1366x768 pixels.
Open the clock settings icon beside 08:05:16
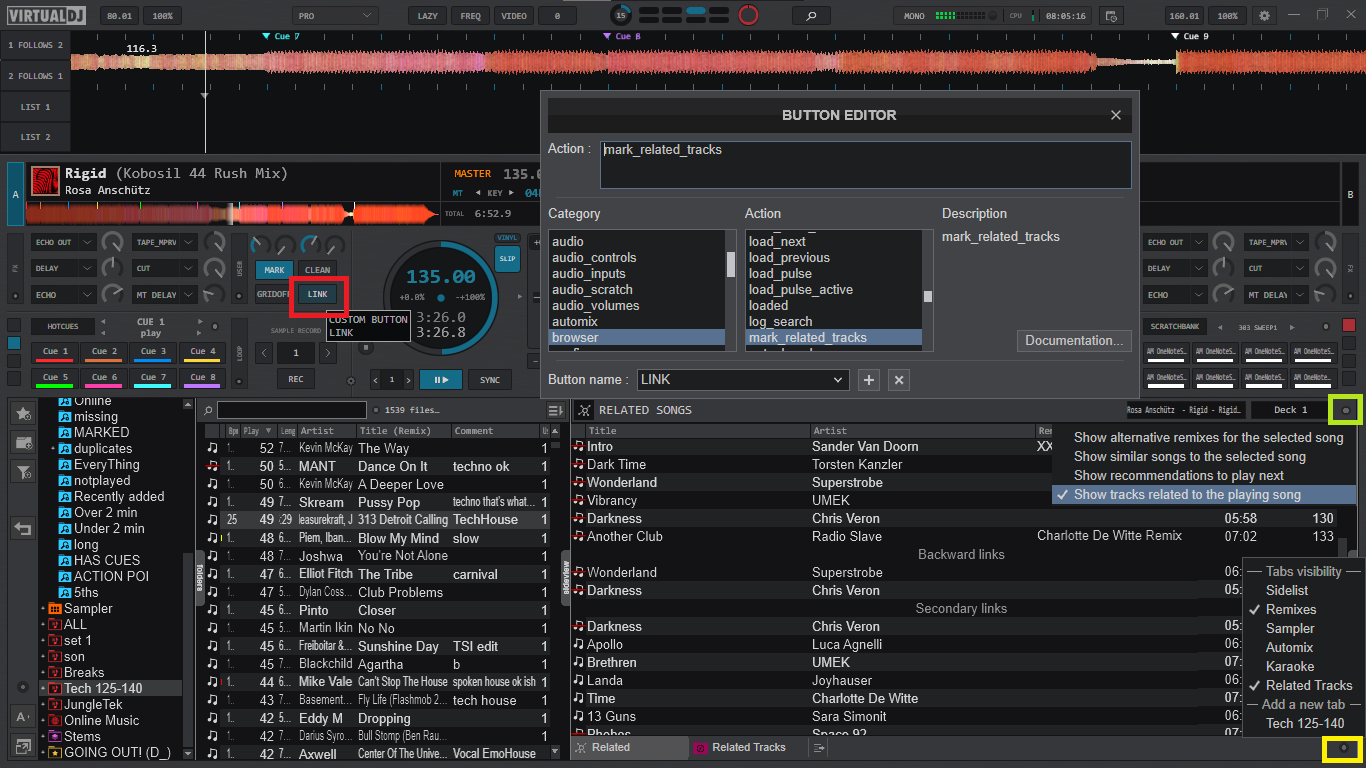1109,16
